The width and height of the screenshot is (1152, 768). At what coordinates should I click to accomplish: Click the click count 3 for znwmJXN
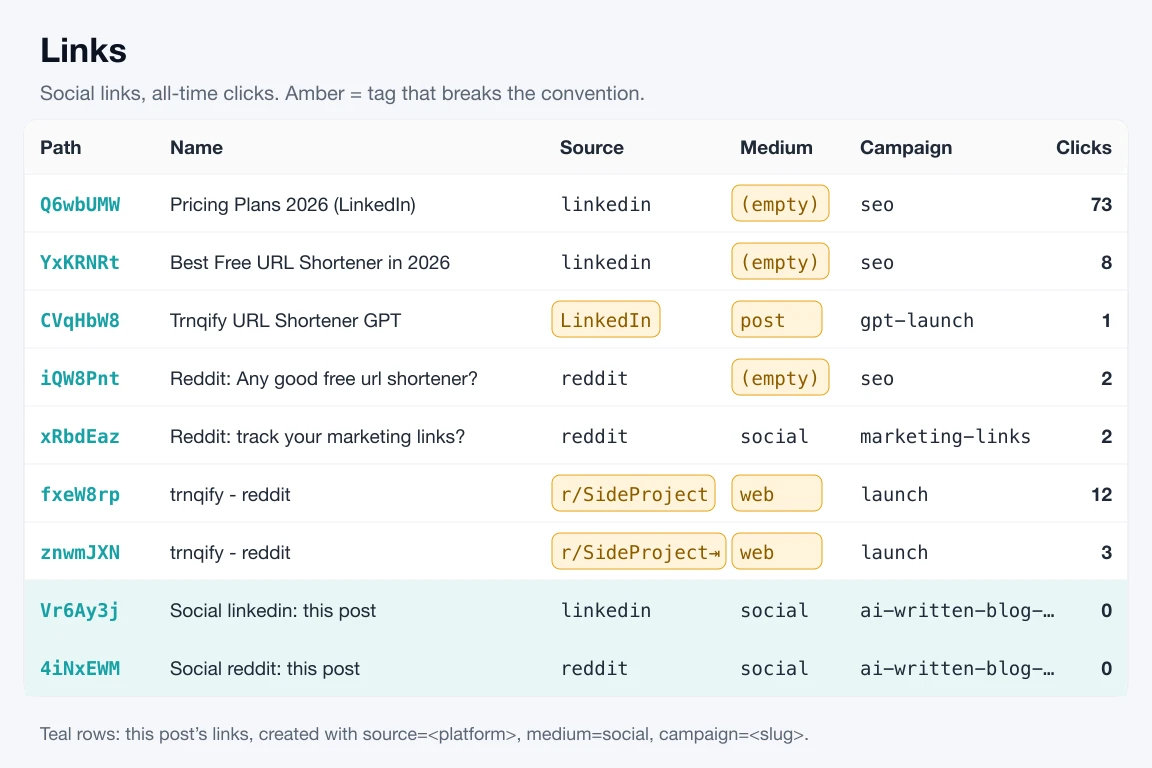coord(1106,553)
